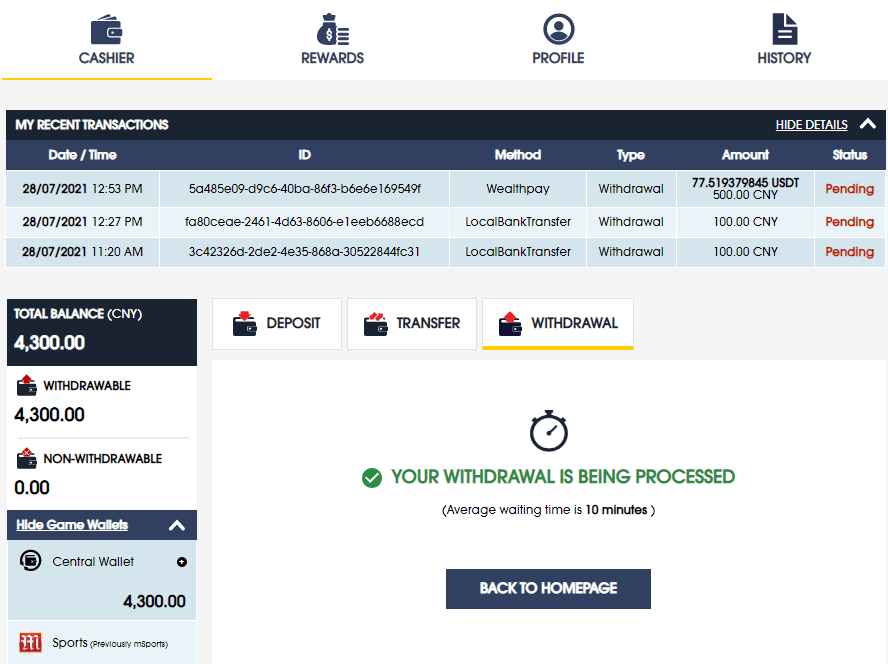Click the Hide Game Wallets link
The height and width of the screenshot is (664, 888).
(72, 525)
